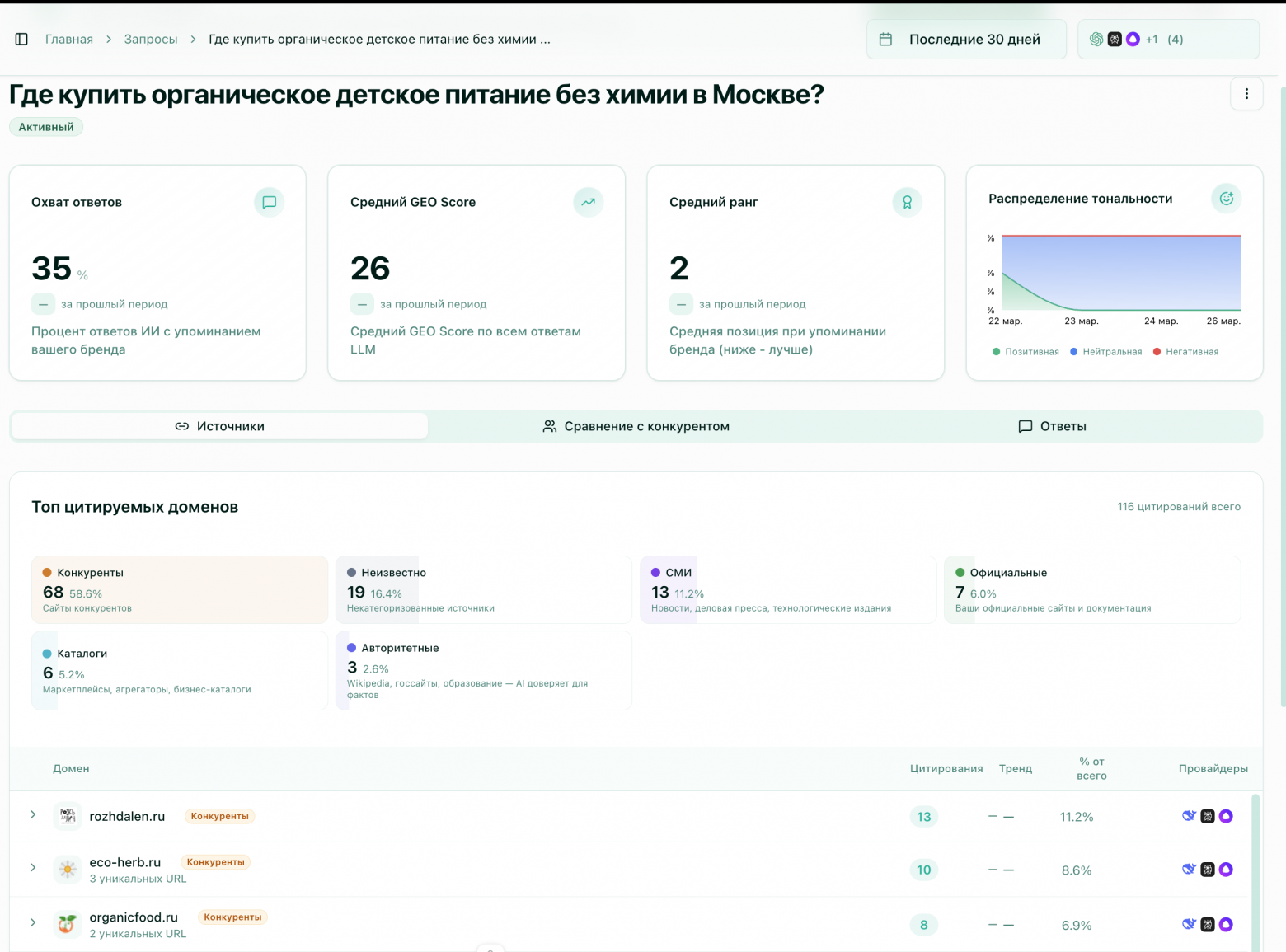This screenshot has width=1286, height=952.
Task: Open the three-dot options menu near the page title
Action: 1246,94
